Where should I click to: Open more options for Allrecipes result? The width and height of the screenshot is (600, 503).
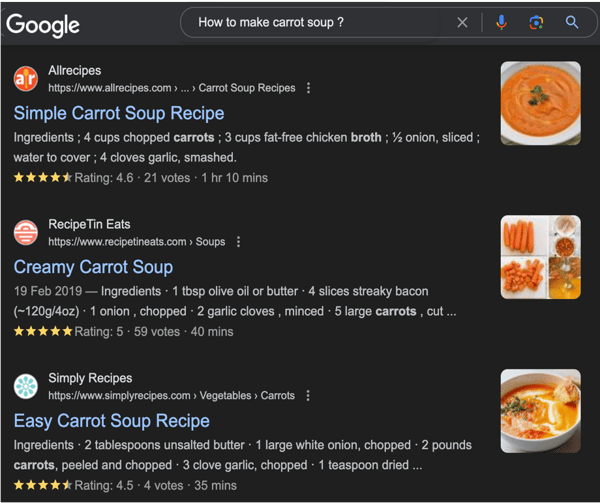(308, 88)
